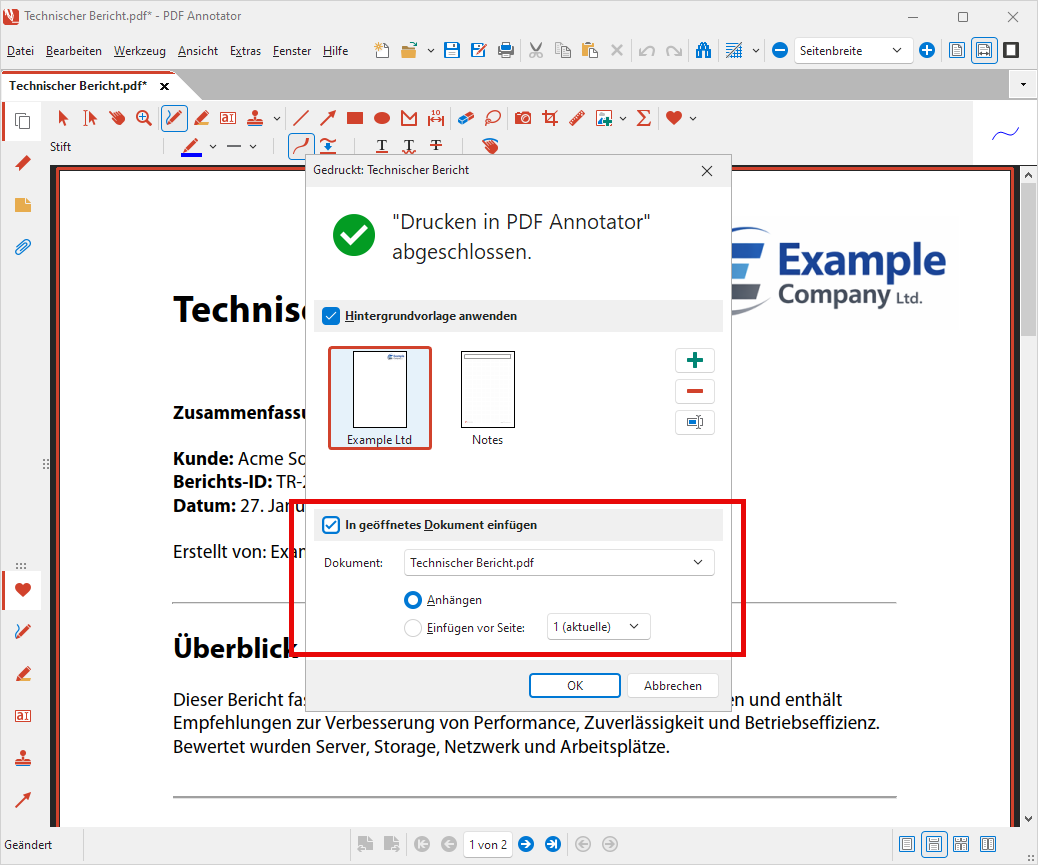
Task: Click the Snapshot camera icon
Action: pyautogui.click(x=522, y=118)
